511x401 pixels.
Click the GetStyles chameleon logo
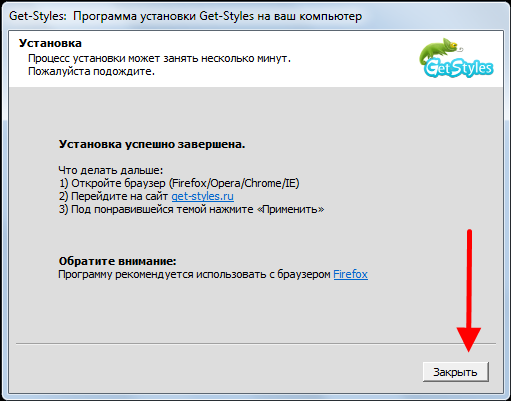click(x=456, y=58)
